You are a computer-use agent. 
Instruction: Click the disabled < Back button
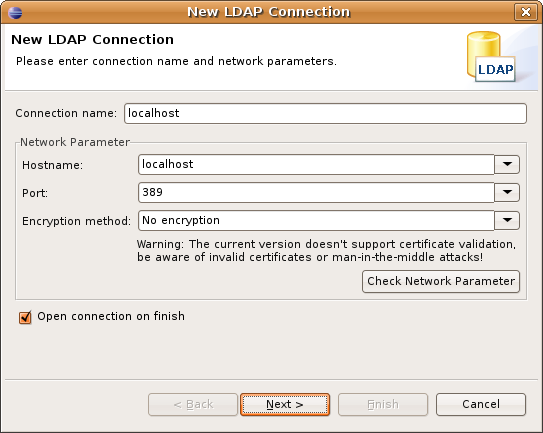tap(193, 404)
